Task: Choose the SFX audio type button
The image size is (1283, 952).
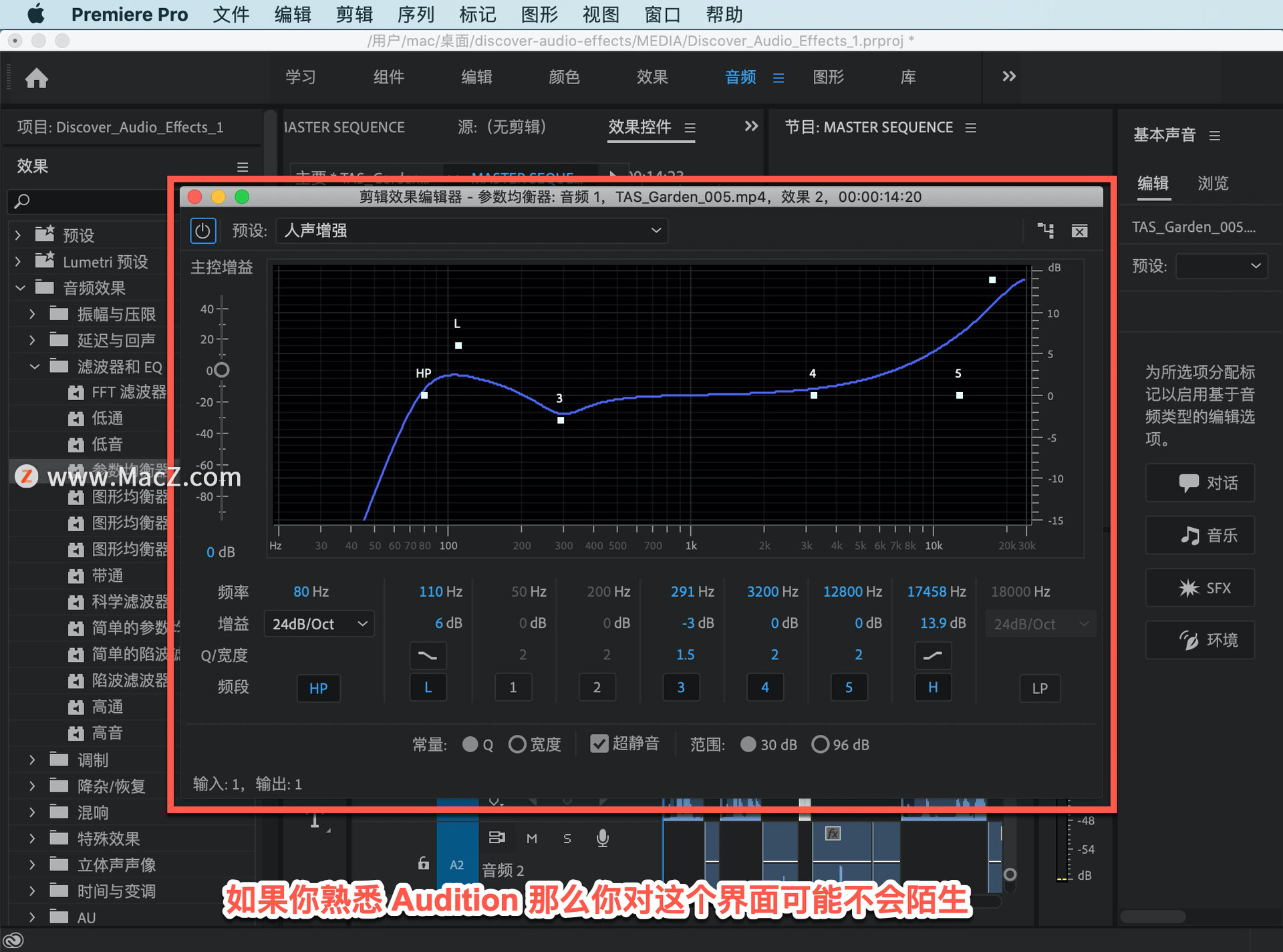Action: (1199, 588)
